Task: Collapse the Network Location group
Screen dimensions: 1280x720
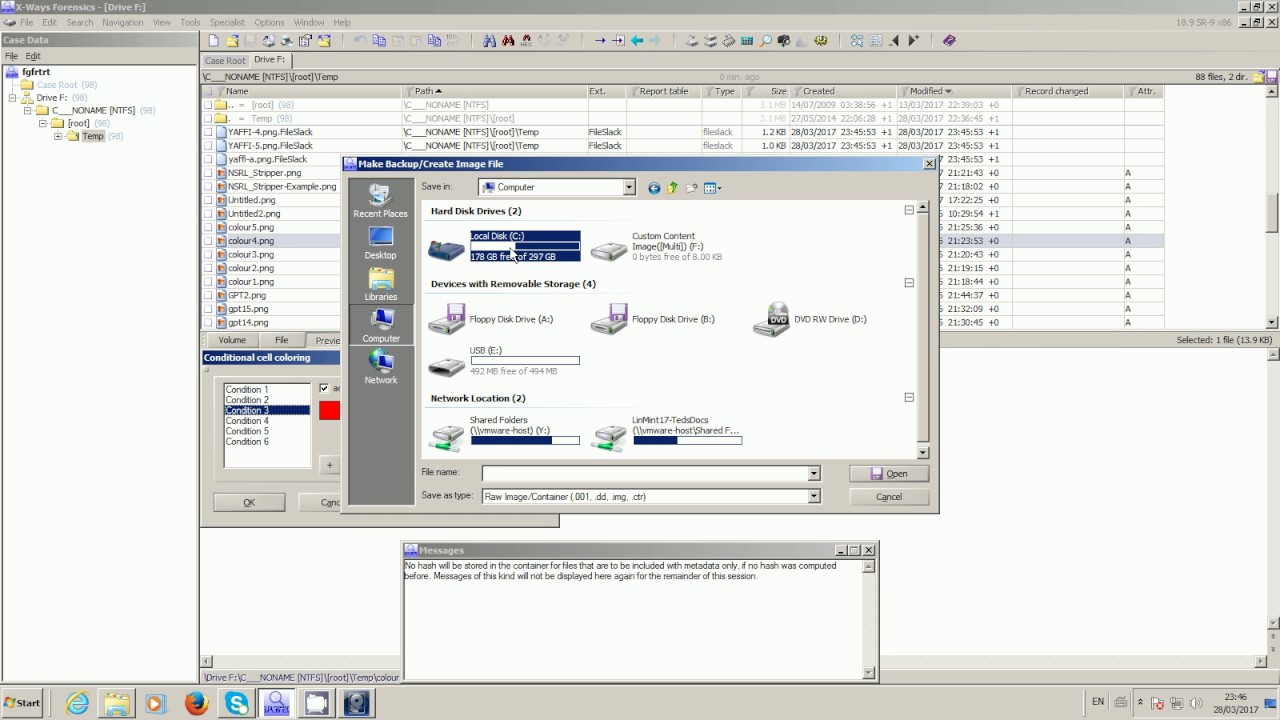Action: [x=909, y=397]
